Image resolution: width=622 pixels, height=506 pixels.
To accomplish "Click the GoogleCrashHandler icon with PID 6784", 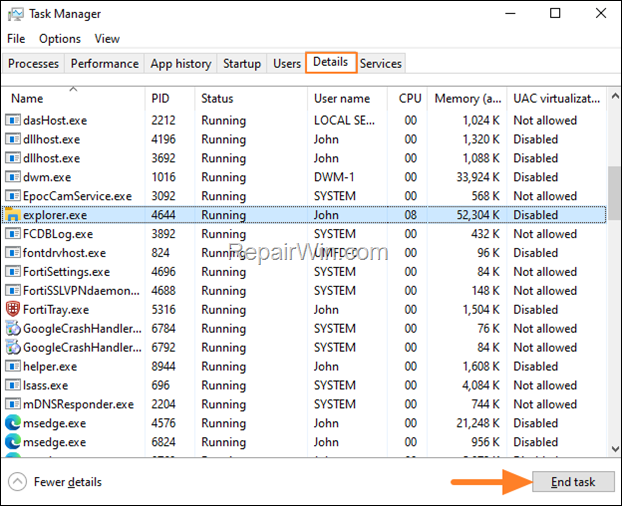I will pyautogui.click(x=13, y=328).
